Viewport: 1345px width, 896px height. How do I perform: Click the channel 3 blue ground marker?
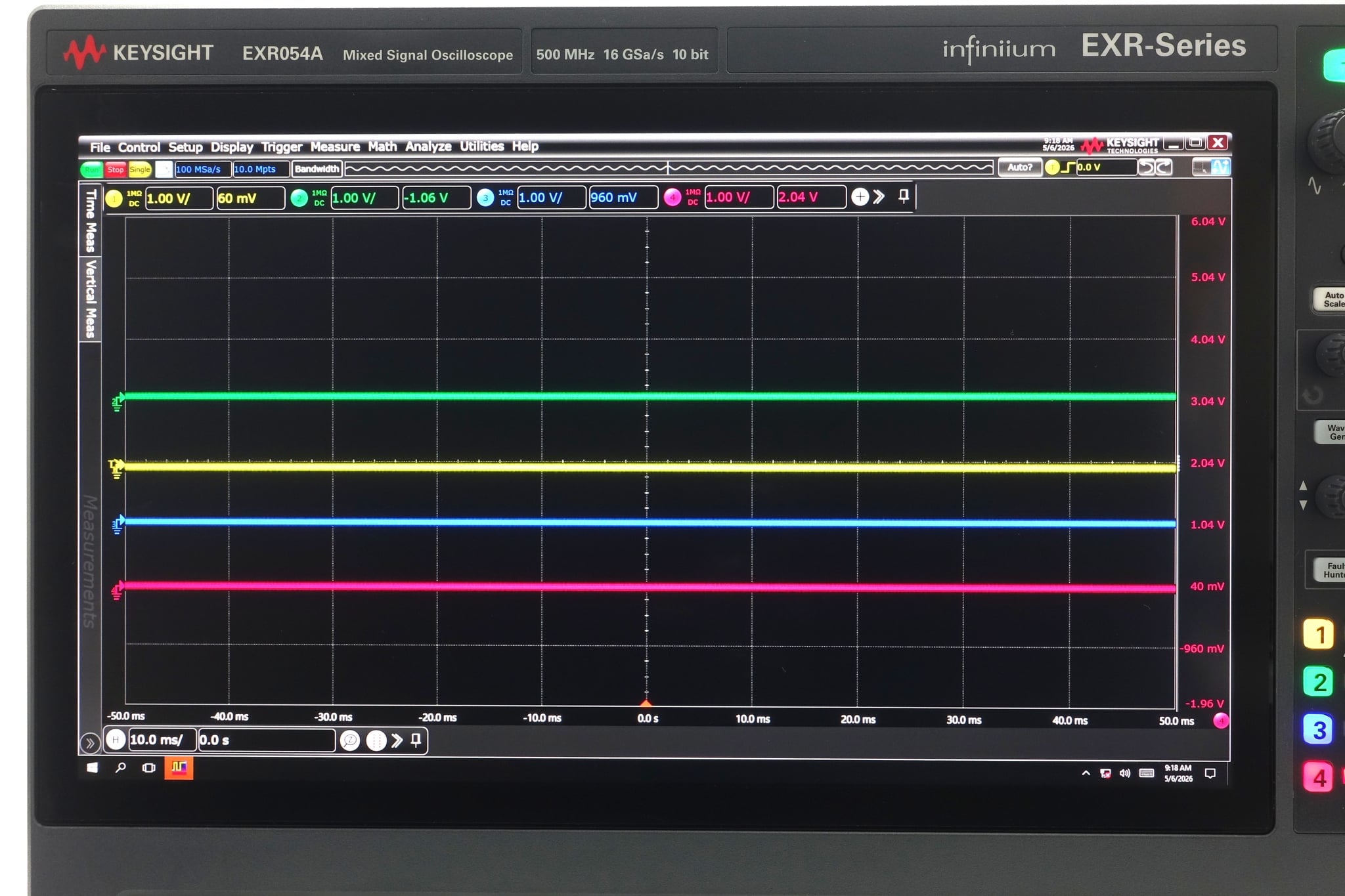click(x=118, y=525)
